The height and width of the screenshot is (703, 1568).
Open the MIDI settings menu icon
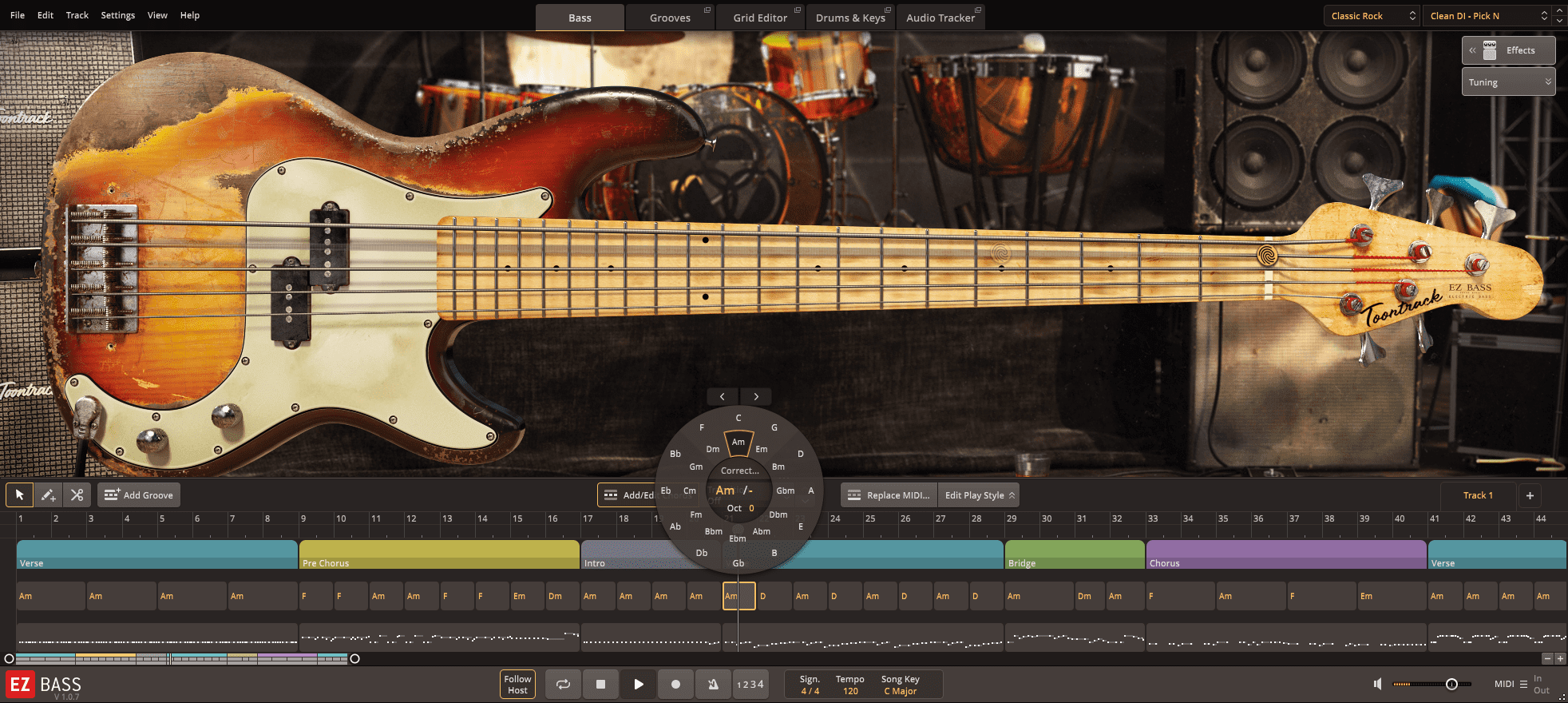coord(1523,684)
